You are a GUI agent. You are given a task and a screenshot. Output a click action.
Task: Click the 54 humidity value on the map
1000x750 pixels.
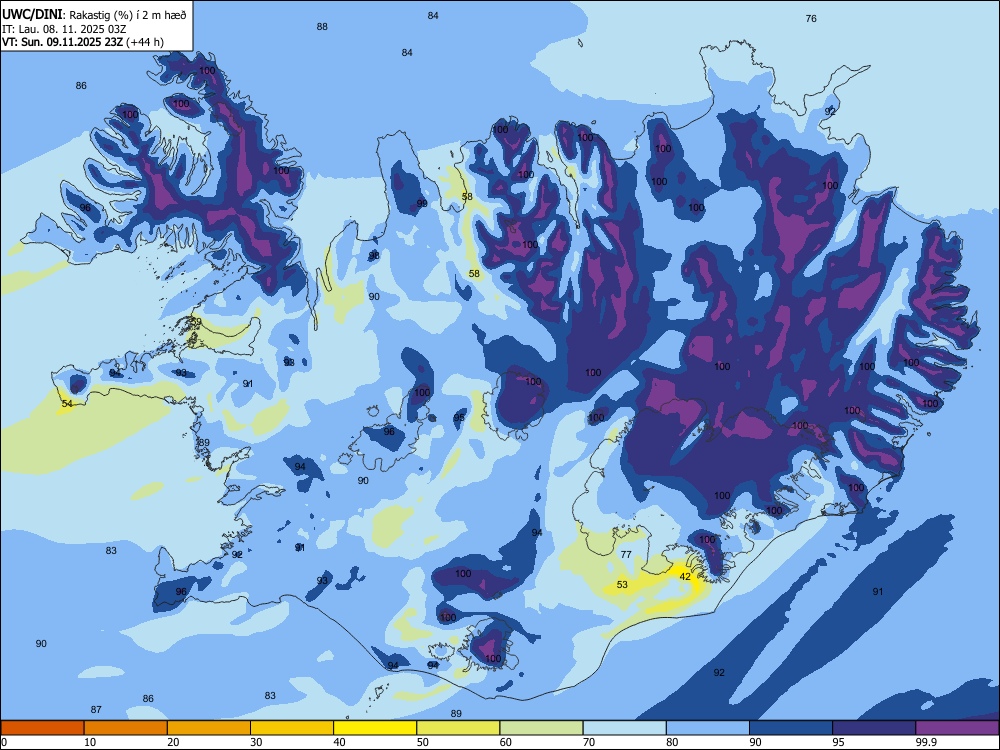tap(67, 404)
